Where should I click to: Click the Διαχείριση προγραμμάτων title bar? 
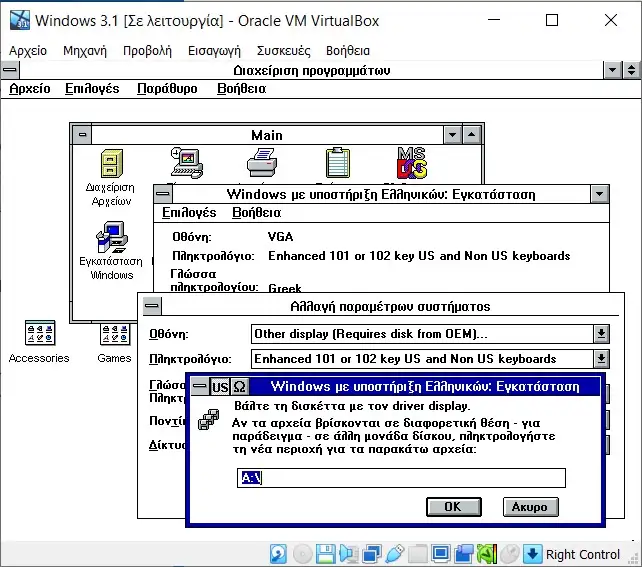point(312,70)
